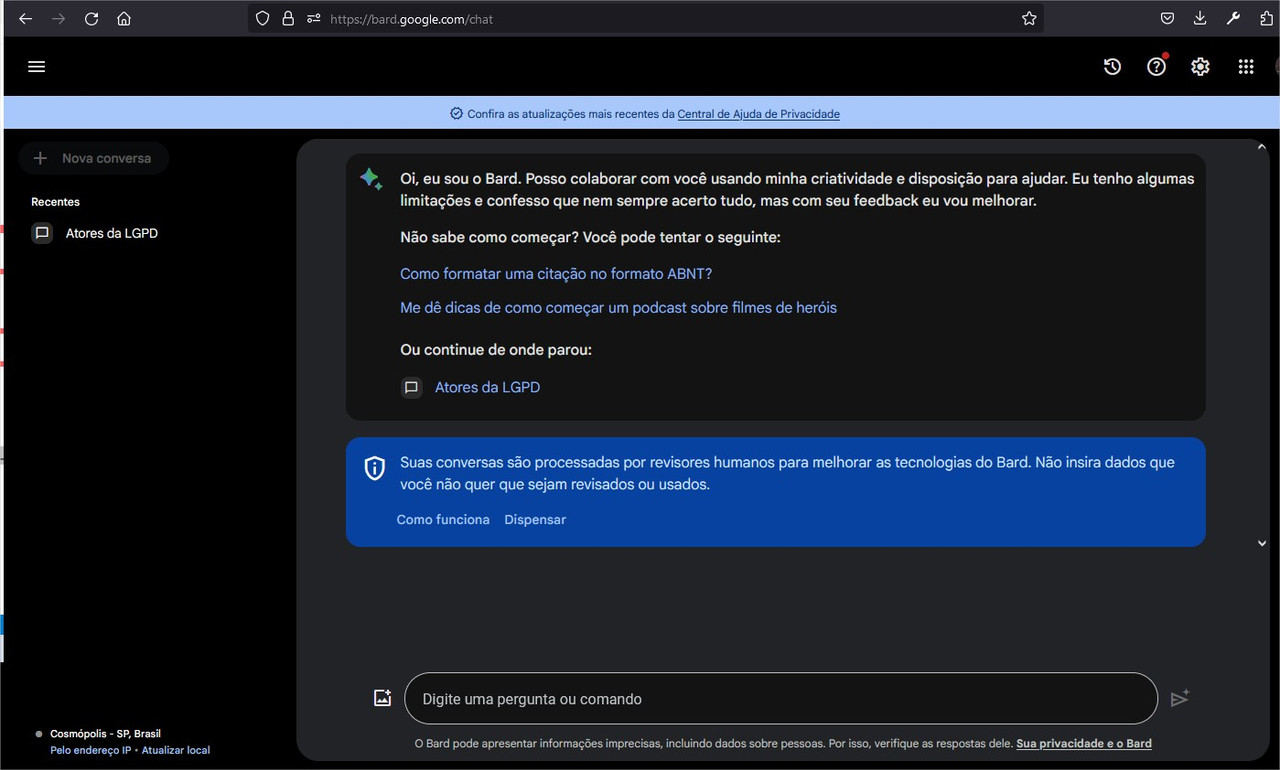The image size is (1280, 770).
Task: Reload the page
Action: tap(91, 18)
